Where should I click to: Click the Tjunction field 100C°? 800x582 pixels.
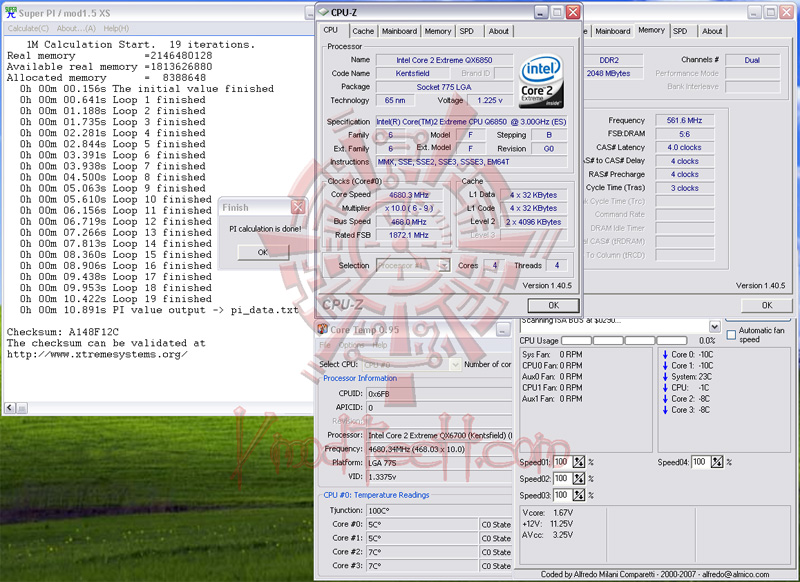click(x=439, y=511)
